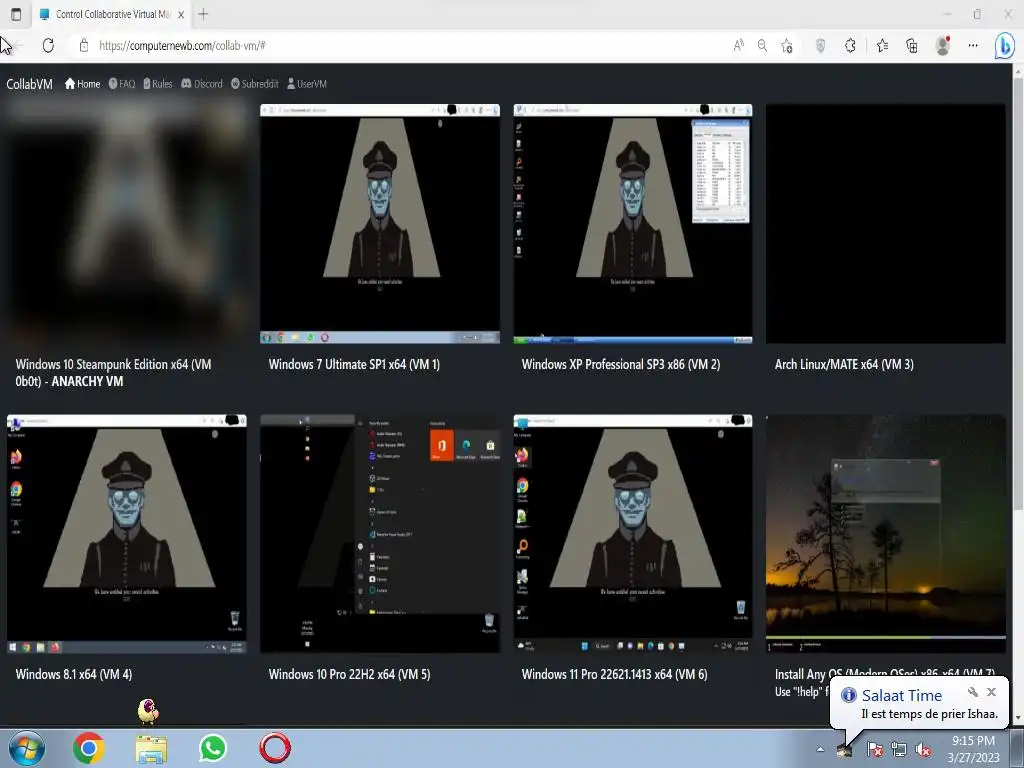Open the Settings and more ellipsis menu
Screen dimensions: 1024x768
pos(973,45)
